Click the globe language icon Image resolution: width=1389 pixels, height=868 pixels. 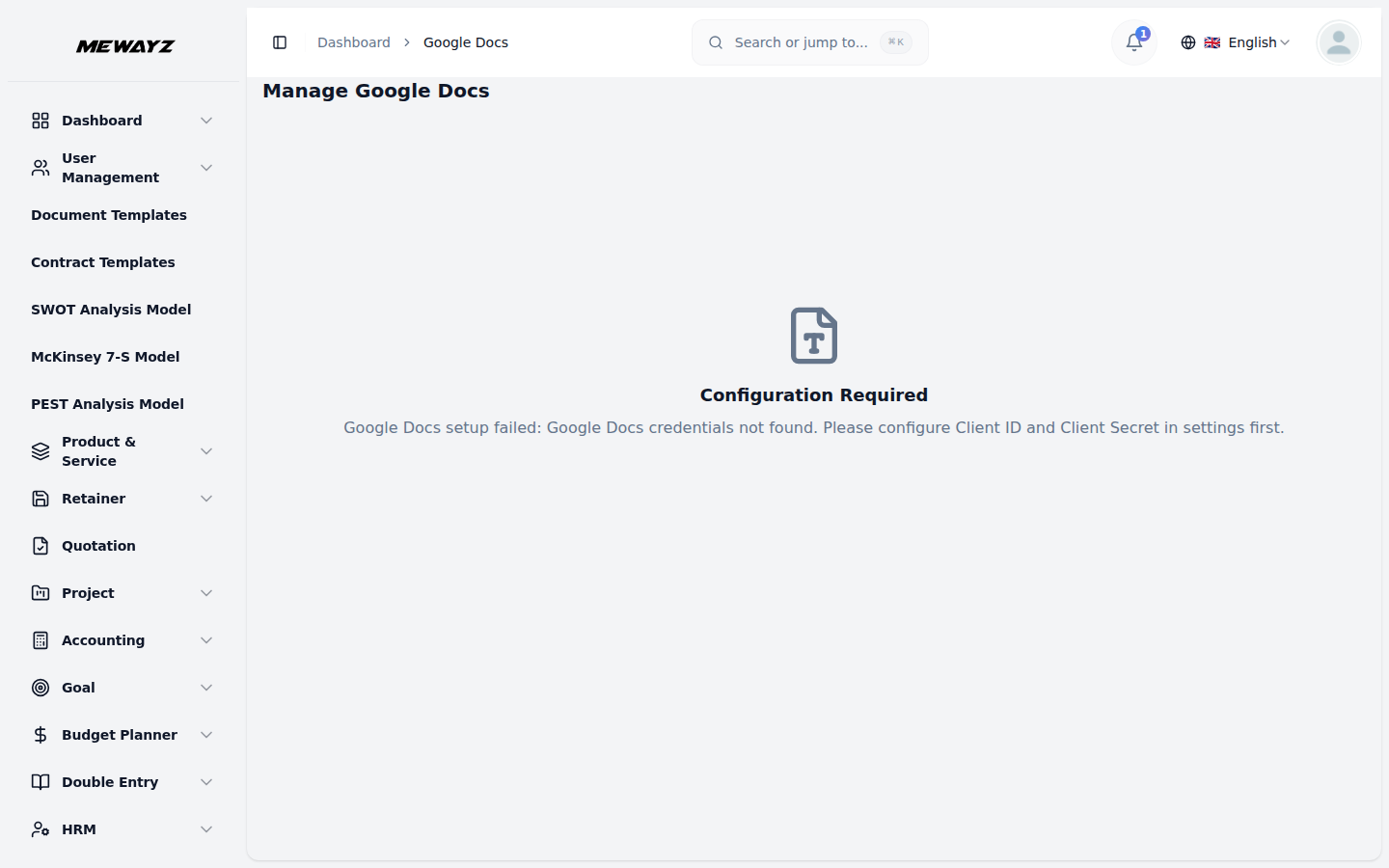1187,42
